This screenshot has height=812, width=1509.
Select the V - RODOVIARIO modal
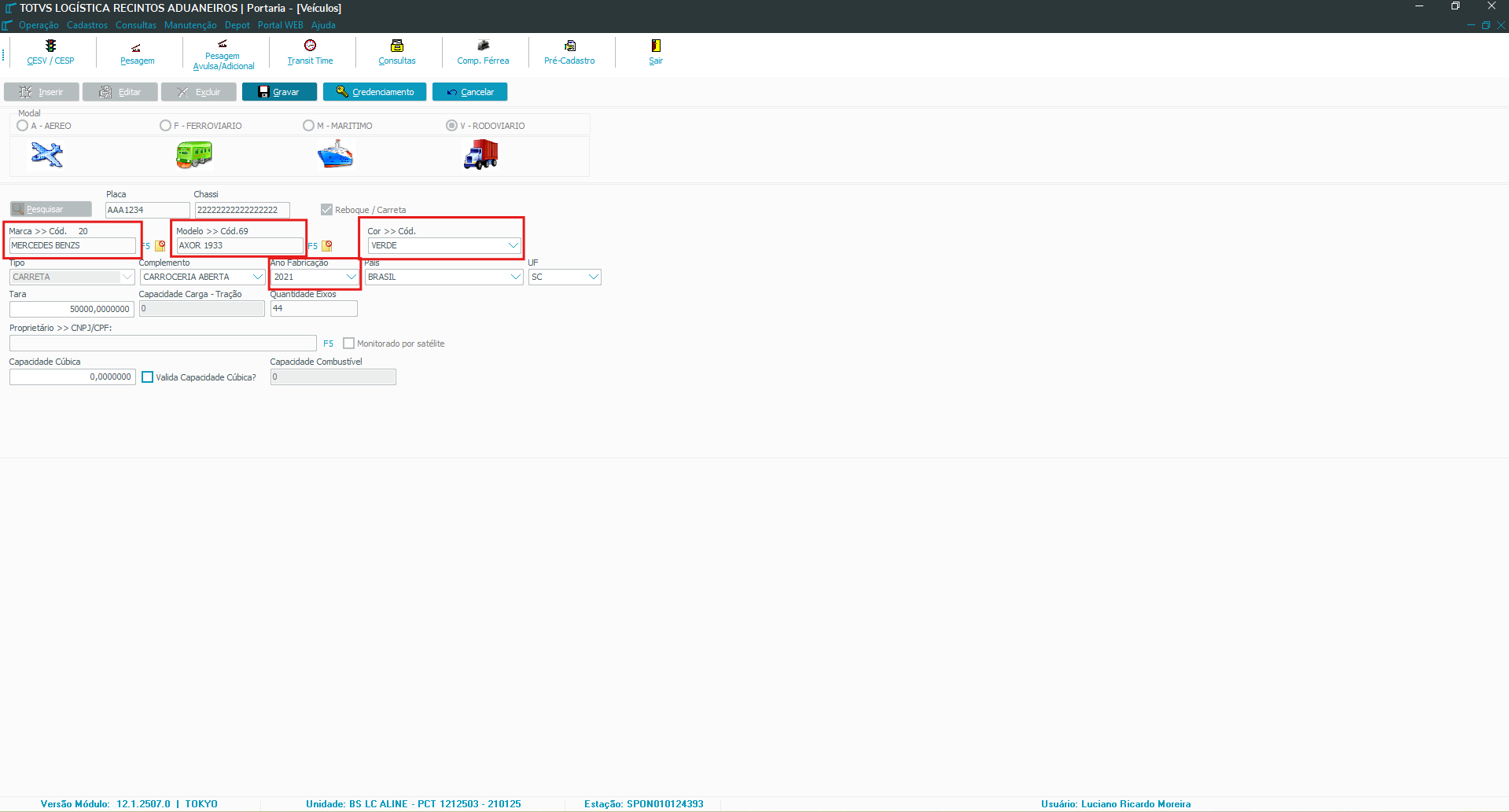click(x=451, y=126)
